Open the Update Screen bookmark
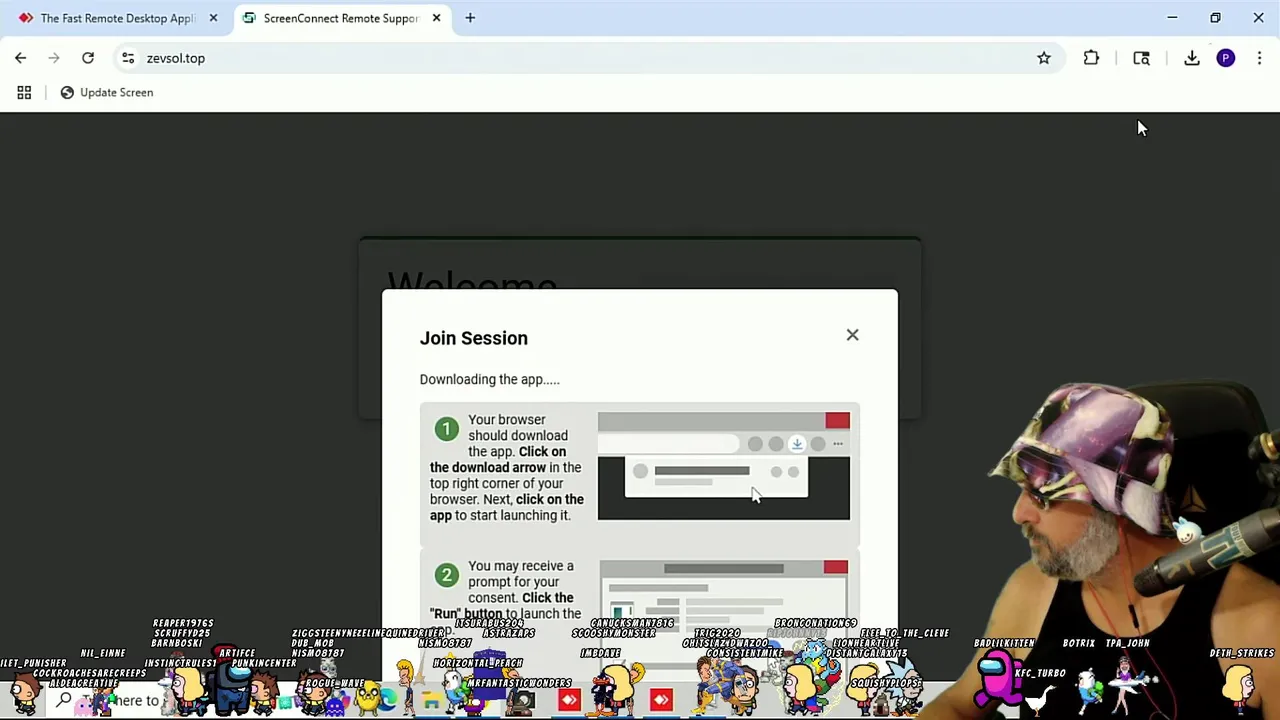The image size is (1280, 720). coord(107,92)
